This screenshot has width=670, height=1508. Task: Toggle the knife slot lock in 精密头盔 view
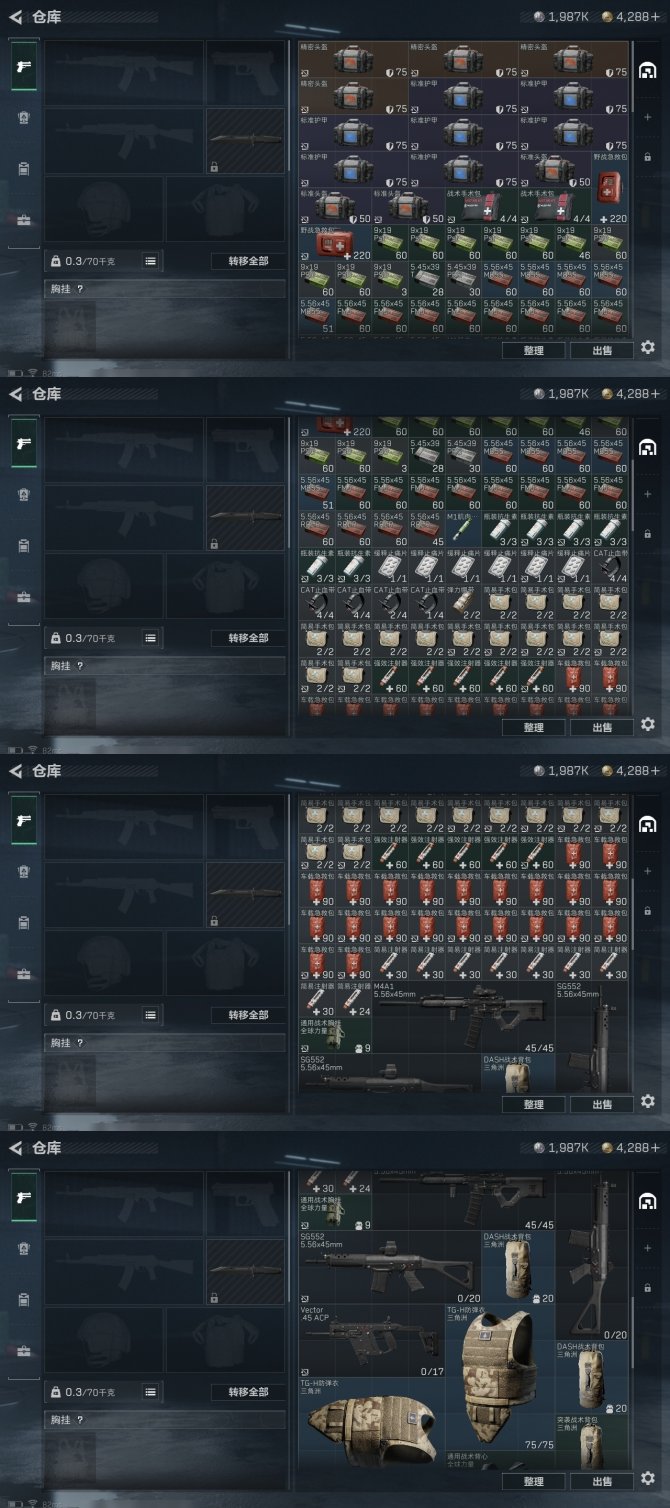(214, 167)
